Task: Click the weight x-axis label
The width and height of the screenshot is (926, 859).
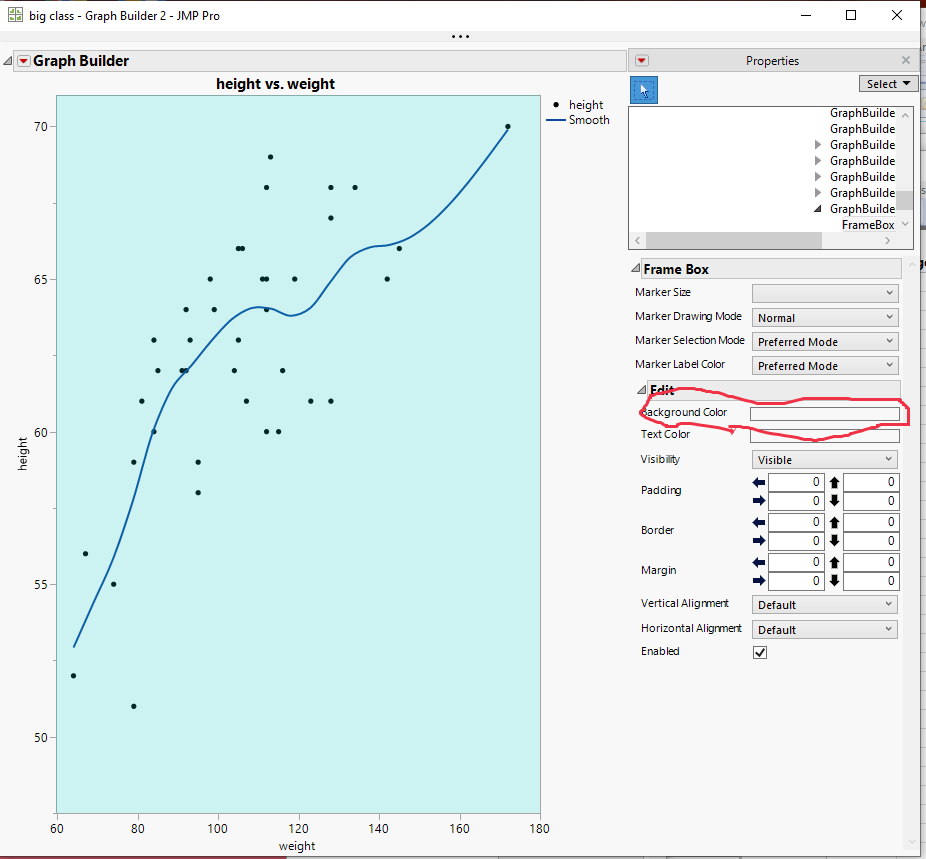Action: (297, 846)
